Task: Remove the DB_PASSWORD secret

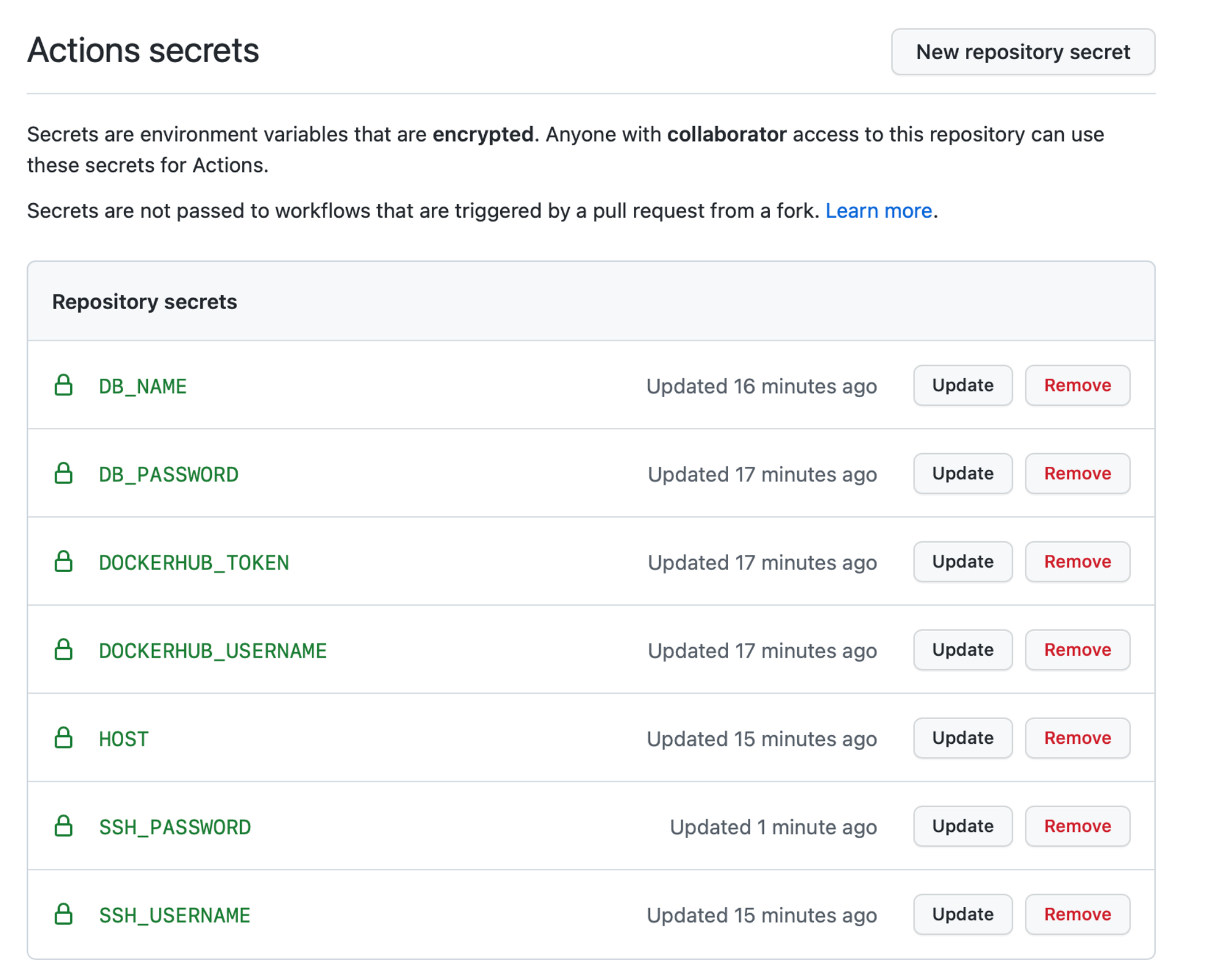Action: [1077, 474]
